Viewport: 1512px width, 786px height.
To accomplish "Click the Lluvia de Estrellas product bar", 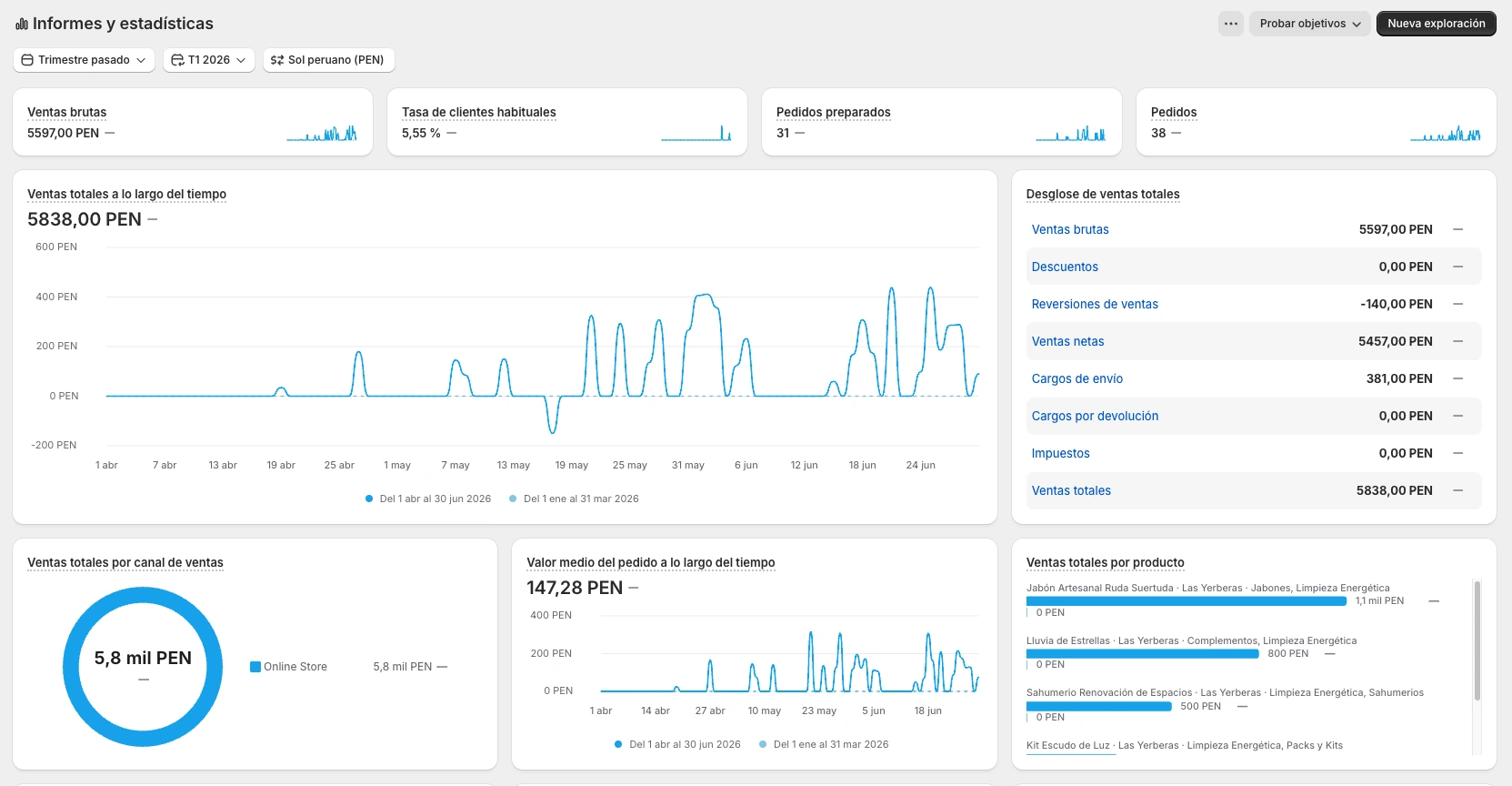I will [x=1143, y=654].
